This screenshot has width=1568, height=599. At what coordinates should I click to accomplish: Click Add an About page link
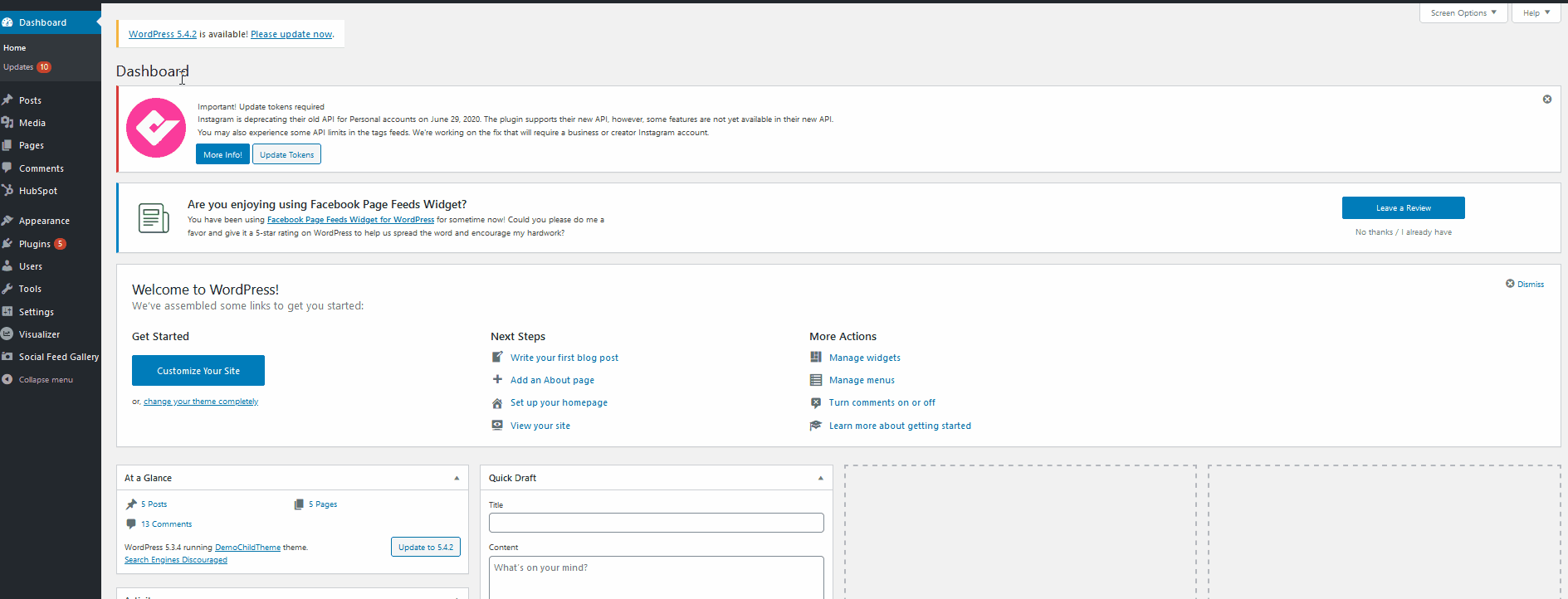tap(552, 380)
